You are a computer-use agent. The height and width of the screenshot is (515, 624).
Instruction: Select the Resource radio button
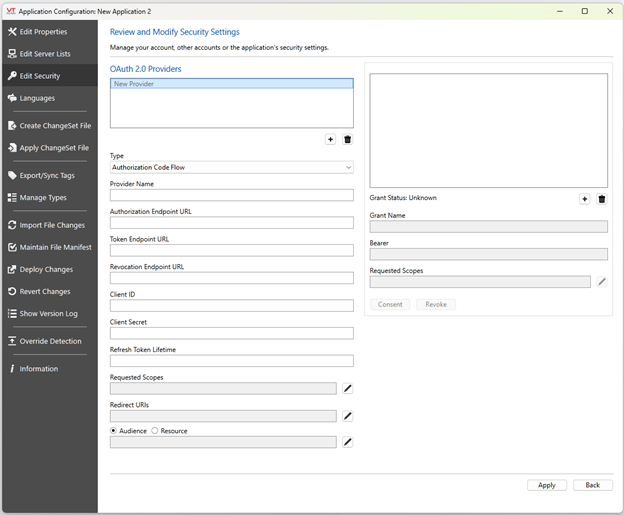coord(155,431)
